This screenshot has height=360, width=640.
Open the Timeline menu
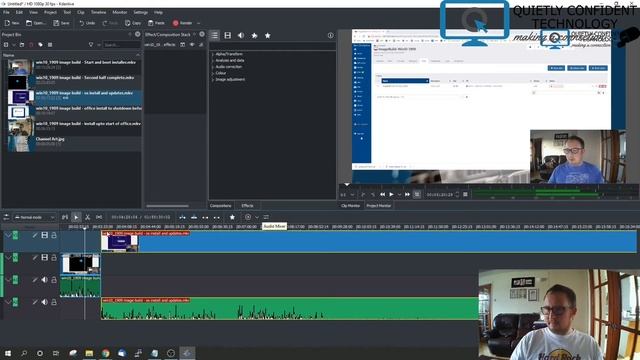coord(98,12)
